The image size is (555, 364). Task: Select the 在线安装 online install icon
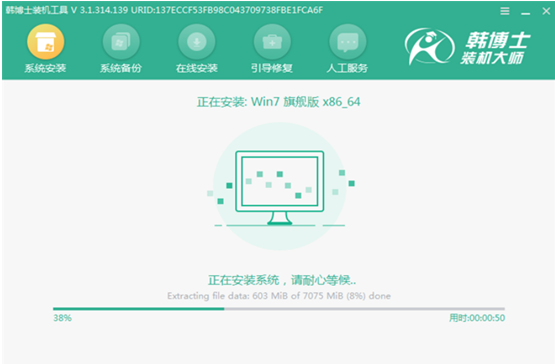[x=197, y=42]
